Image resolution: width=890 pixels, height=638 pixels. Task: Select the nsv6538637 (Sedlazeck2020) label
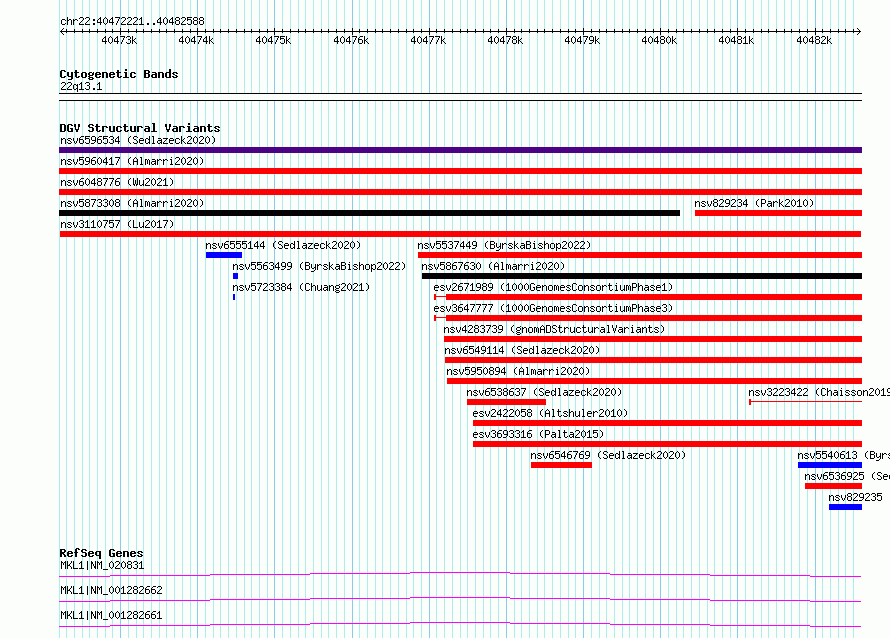click(544, 392)
